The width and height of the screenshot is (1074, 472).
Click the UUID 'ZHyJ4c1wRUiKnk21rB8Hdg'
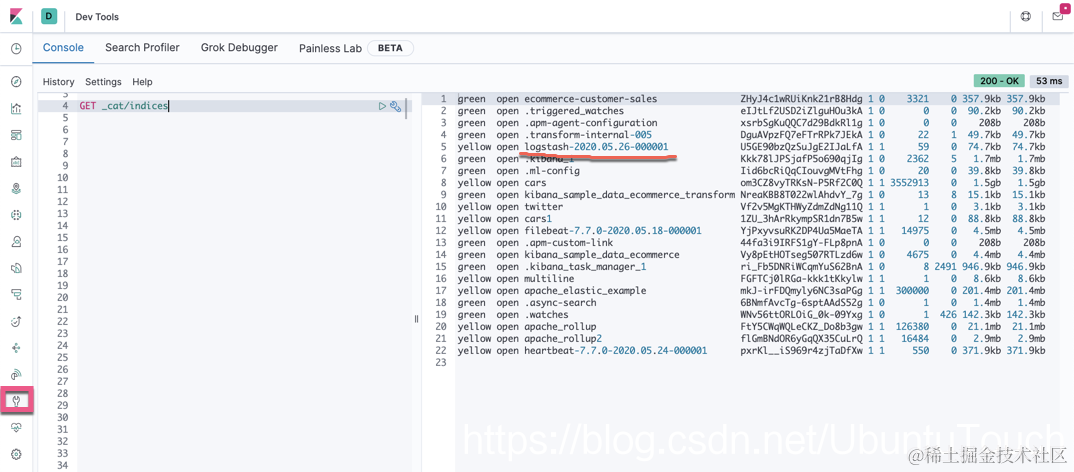pyautogui.click(x=801, y=99)
